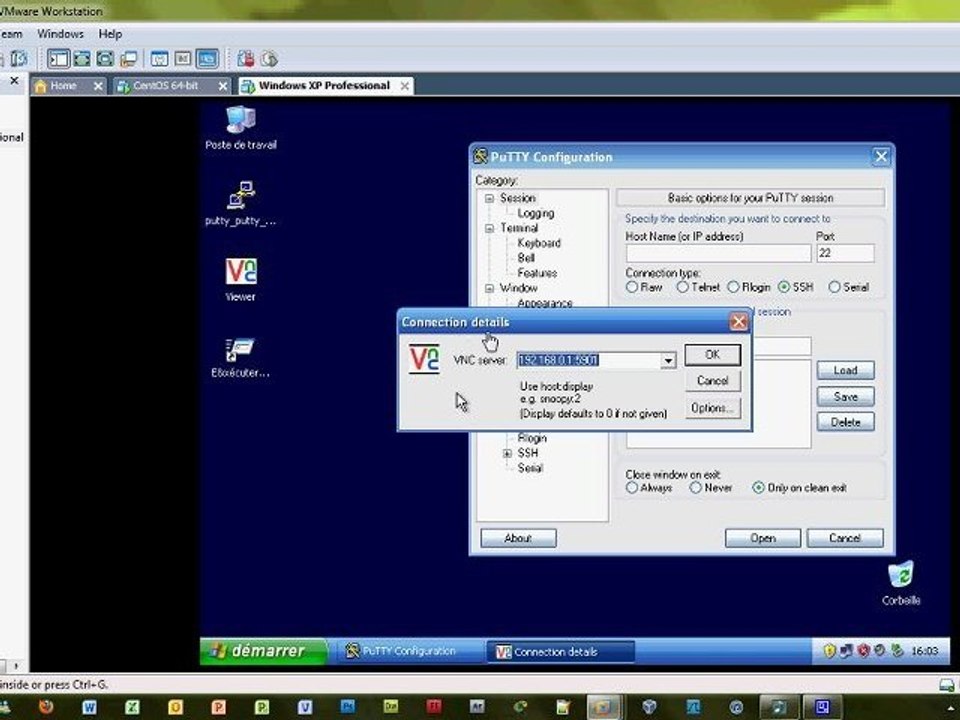
Task: Choose Only on clean exit option
Action: (759, 488)
